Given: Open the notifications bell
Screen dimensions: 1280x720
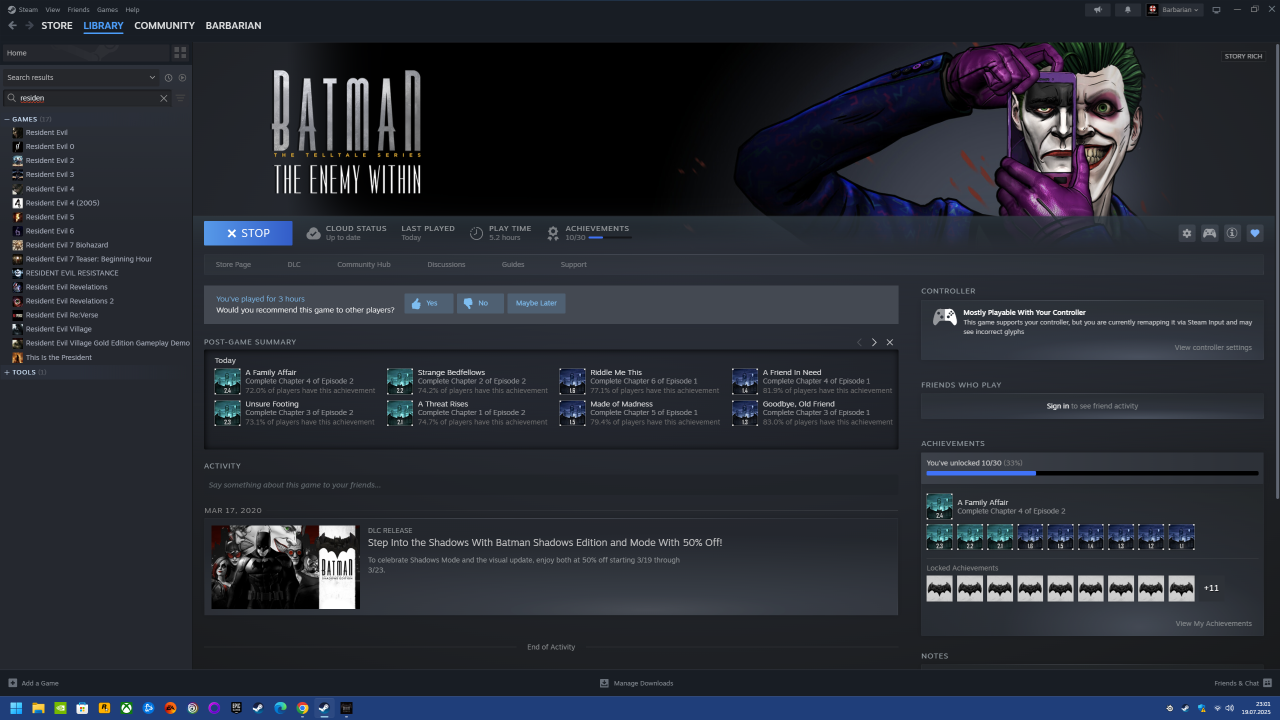Looking at the screenshot, I should pos(1128,10).
